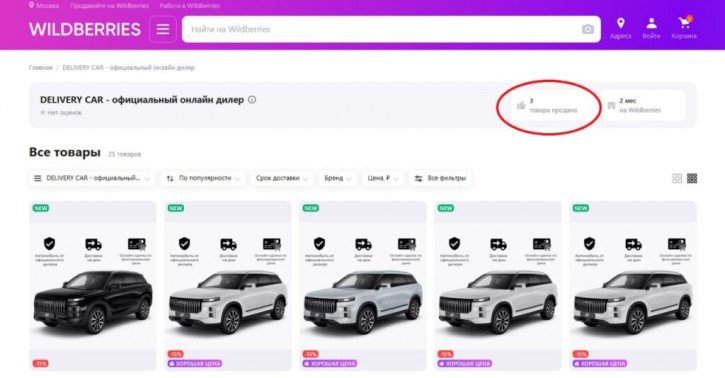
Task: Click the Главная breadcrumb link
Action: pos(40,67)
